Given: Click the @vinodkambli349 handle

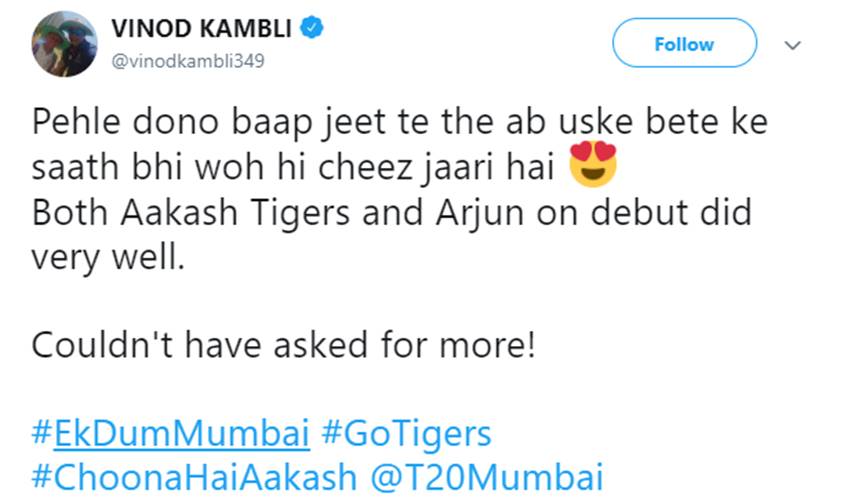Looking at the screenshot, I should [x=188, y=61].
